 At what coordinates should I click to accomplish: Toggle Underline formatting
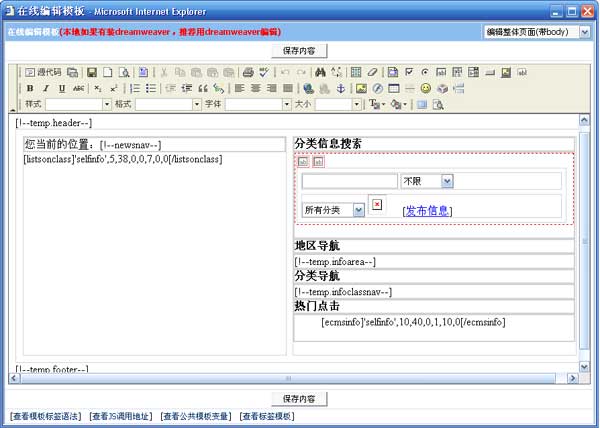click(x=61, y=89)
